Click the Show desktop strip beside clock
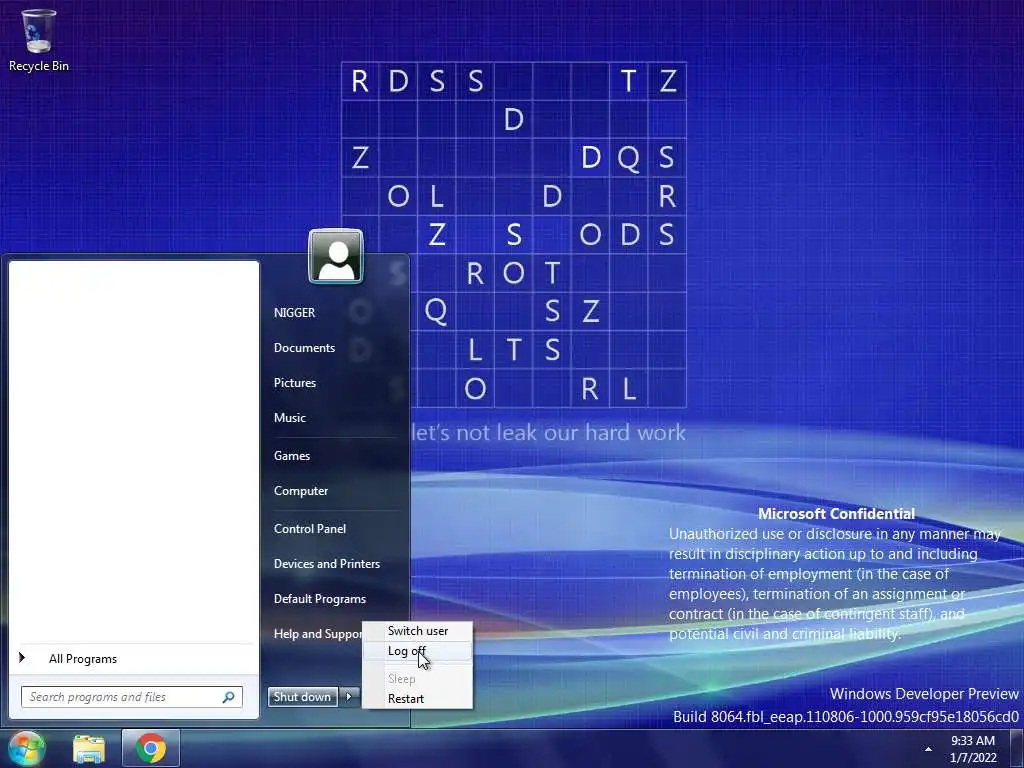 pyautogui.click(x=1017, y=748)
